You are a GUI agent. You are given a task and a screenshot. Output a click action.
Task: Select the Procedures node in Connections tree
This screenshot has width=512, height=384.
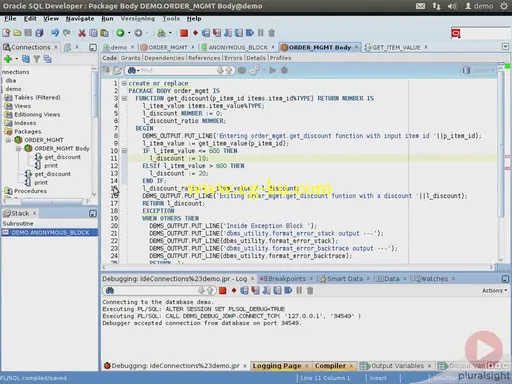click(30, 191)
